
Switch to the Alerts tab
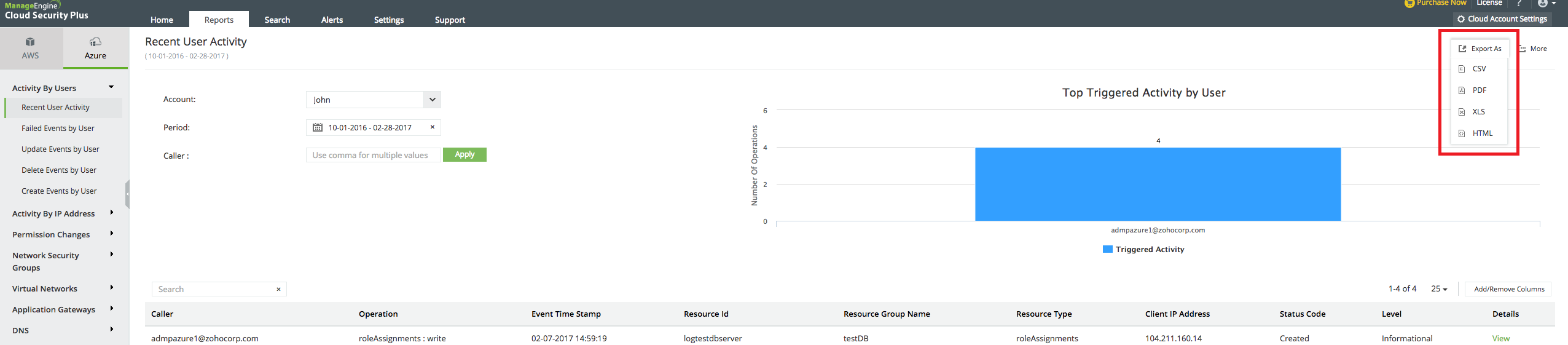(332, 20)
